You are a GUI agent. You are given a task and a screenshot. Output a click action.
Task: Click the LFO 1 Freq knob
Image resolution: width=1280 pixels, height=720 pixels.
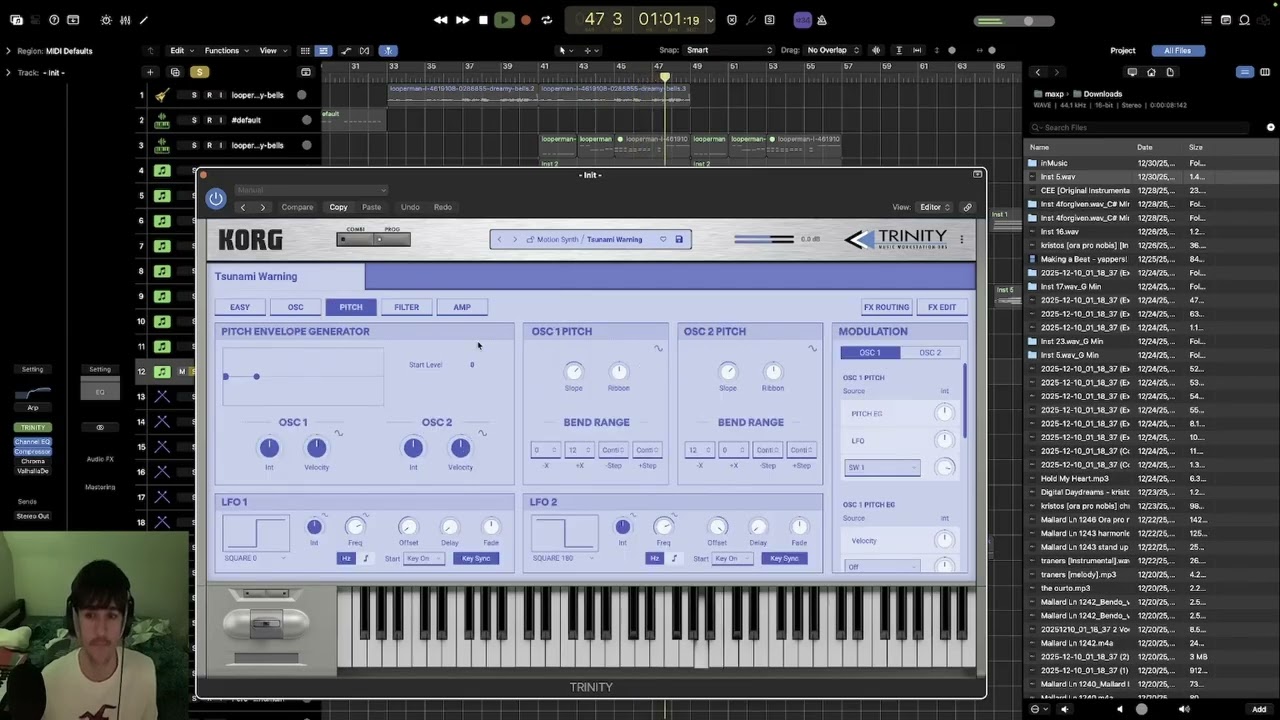click(x=355, y=527)
